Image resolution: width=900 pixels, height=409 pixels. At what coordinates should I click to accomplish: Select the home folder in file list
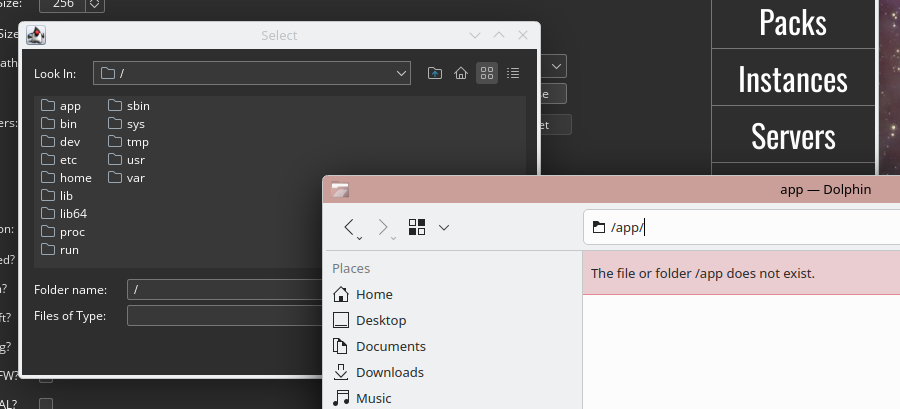(x=66, y=178)
